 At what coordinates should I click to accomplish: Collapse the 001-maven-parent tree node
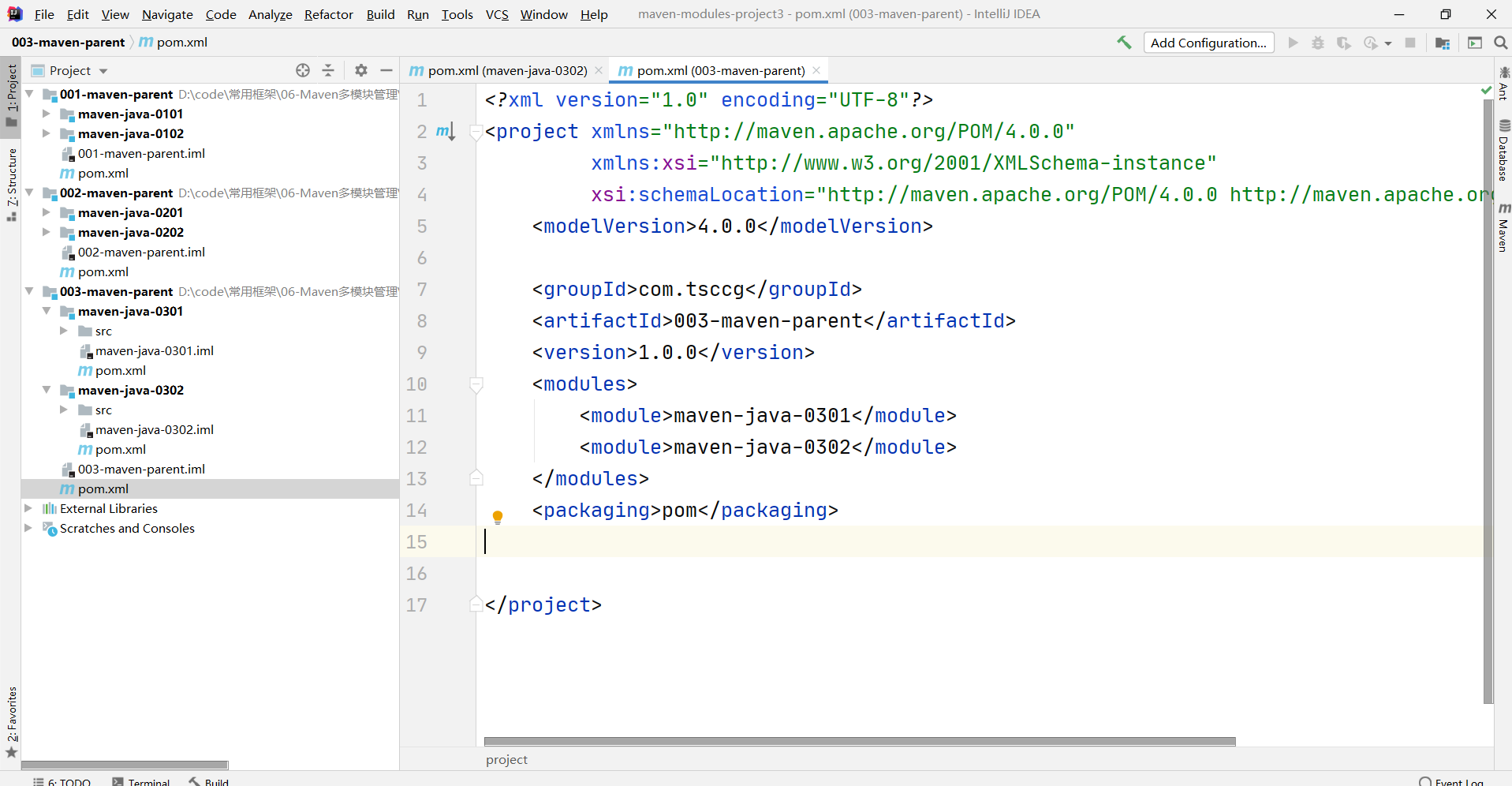29,94
